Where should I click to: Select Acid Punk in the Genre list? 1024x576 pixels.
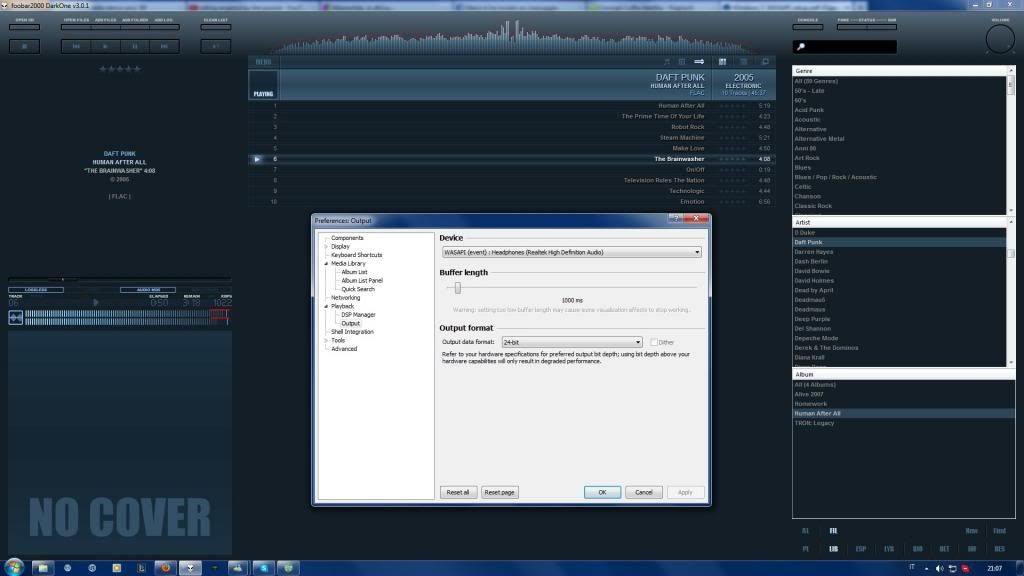(x=809, y=110)
